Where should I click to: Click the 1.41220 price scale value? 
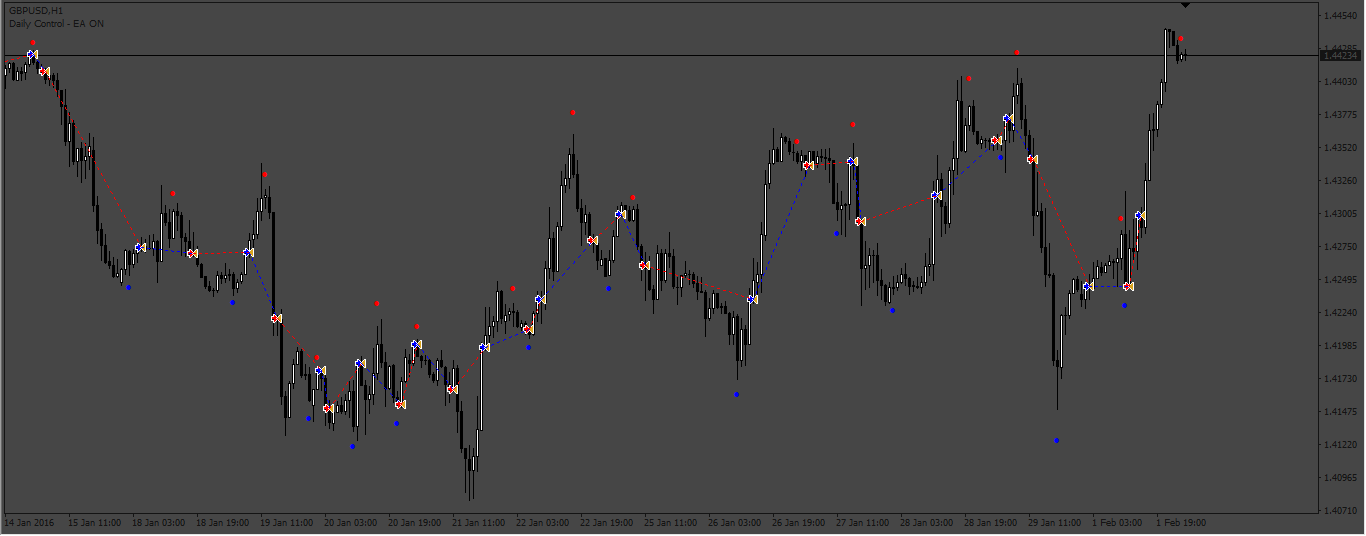click(1340, 445)
